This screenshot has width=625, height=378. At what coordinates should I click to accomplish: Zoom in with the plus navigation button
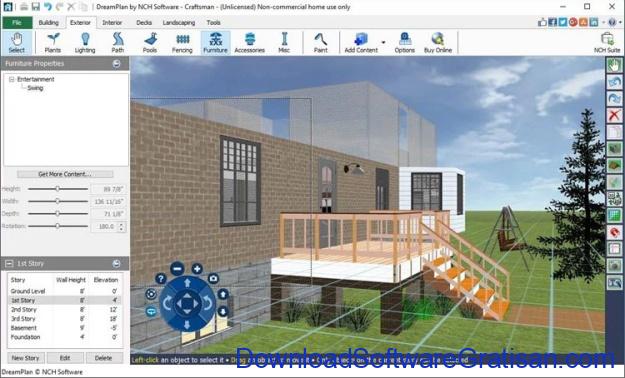click(x=197, y=268)
